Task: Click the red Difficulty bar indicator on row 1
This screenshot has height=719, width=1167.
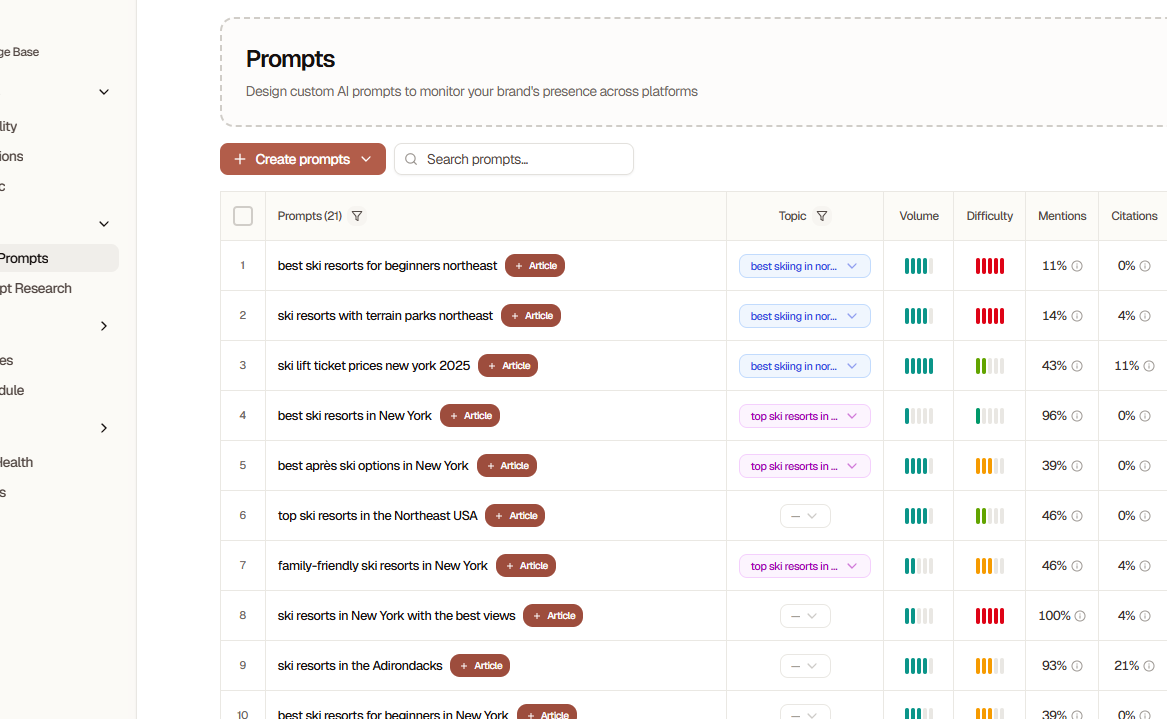Action: [x=989, y=265]
